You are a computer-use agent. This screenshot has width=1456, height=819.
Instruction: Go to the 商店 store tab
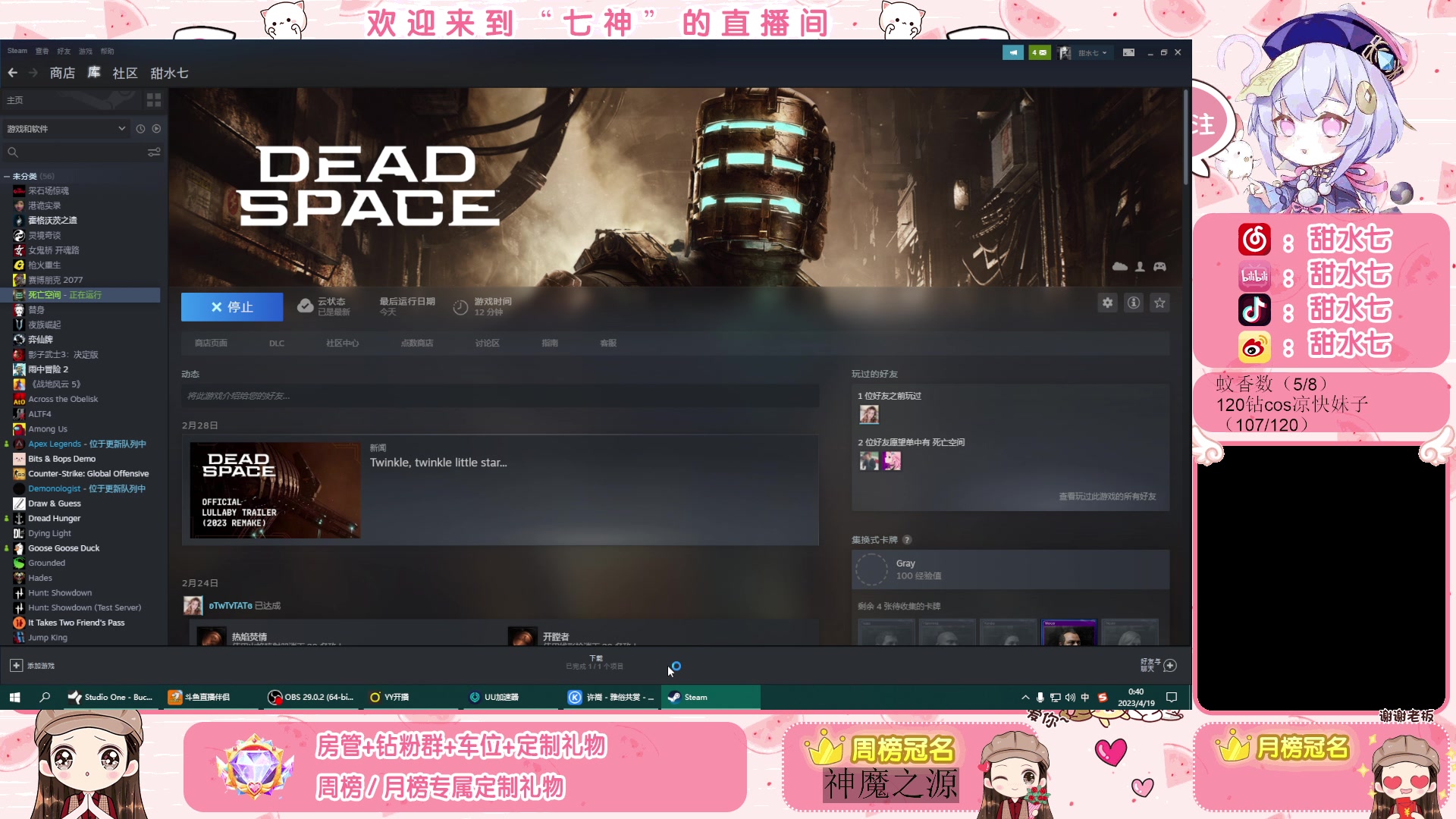click(62, 73)
